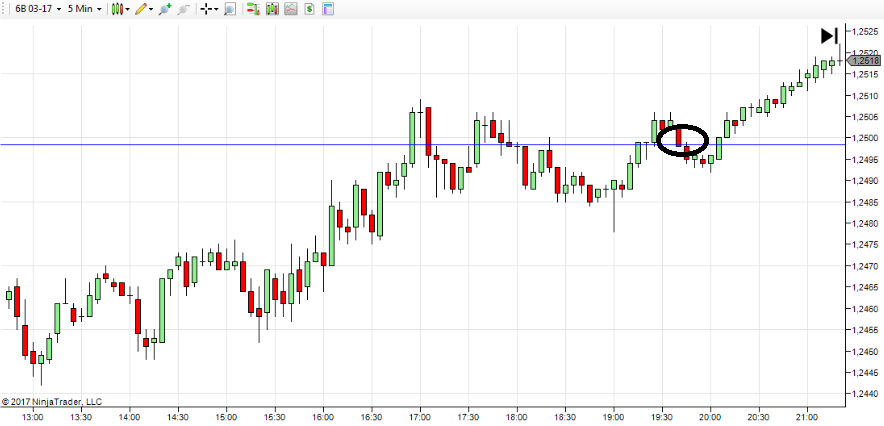Expand the drawing tools dropdown arrow

click(151, 10)
